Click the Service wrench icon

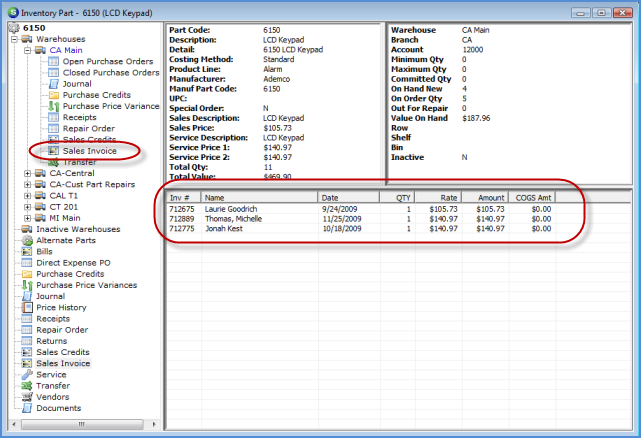coord(27,374)
